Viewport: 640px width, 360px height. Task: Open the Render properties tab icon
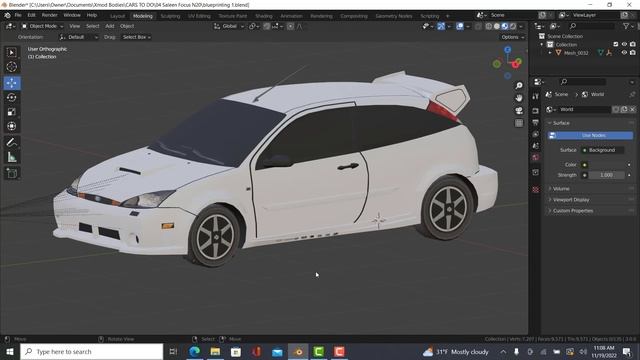pyautogui.click(x=536, y=111)
